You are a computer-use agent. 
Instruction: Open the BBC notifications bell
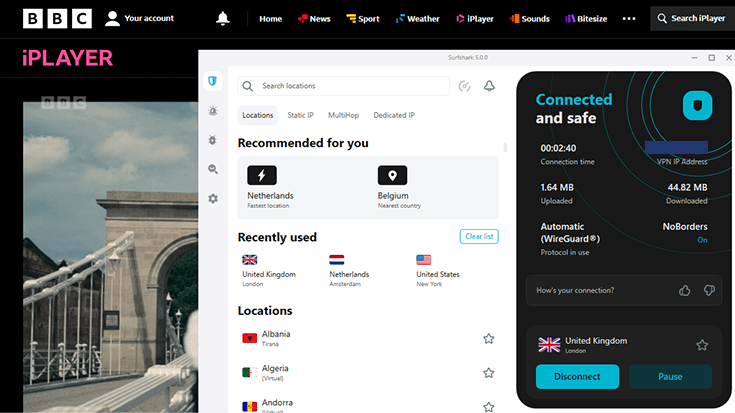(x=223, y=18)
